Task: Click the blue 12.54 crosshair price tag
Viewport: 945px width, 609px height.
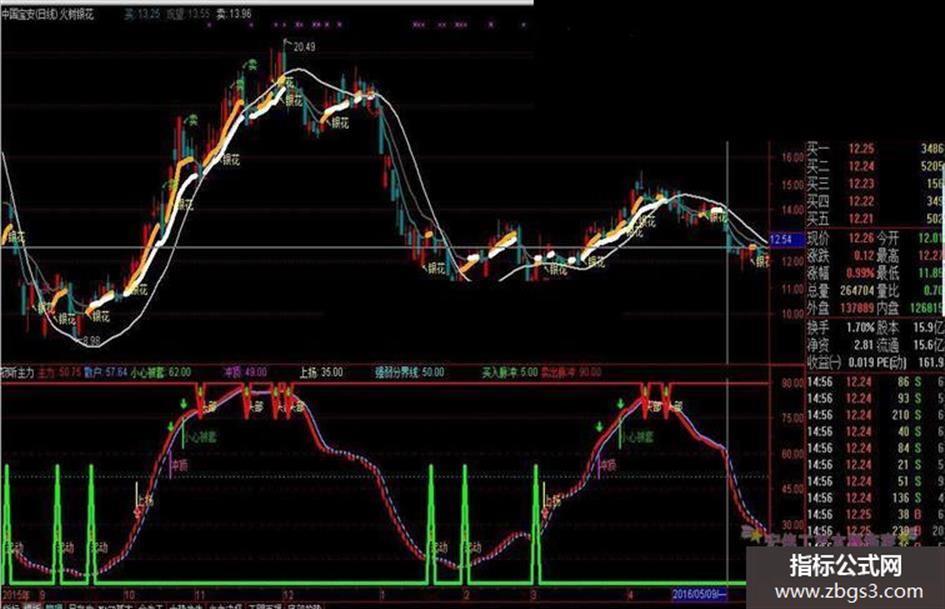Action: (788, 240)
